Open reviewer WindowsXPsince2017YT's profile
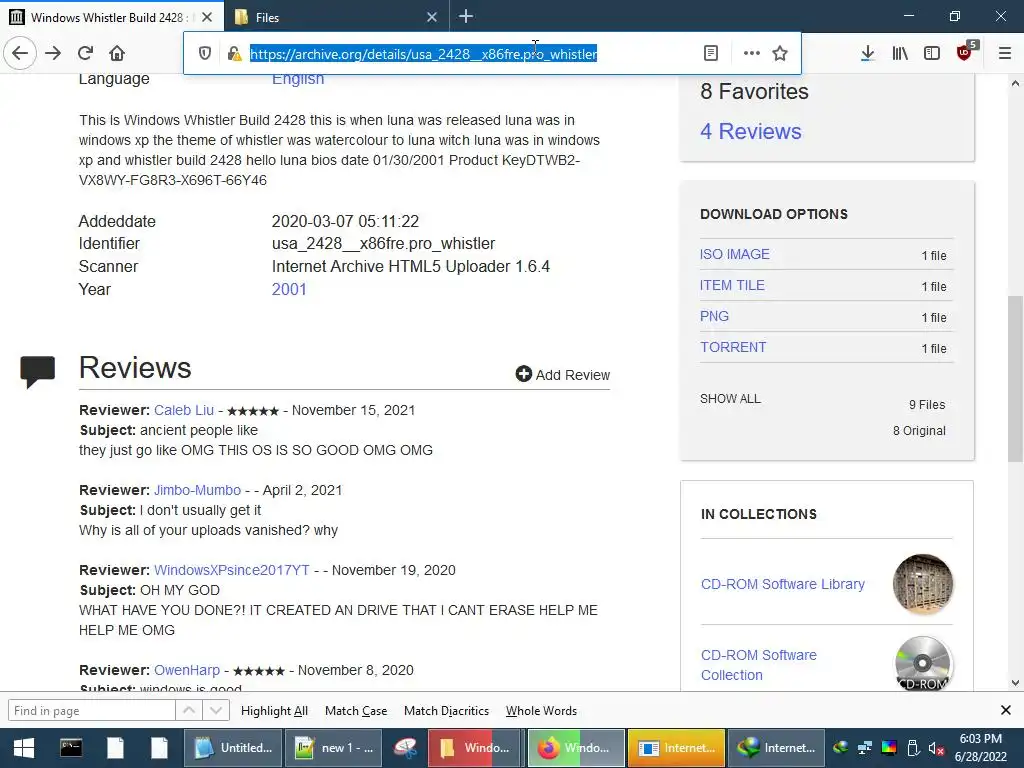The height and width of the screenshot is (768, 1024). (231, 570)
